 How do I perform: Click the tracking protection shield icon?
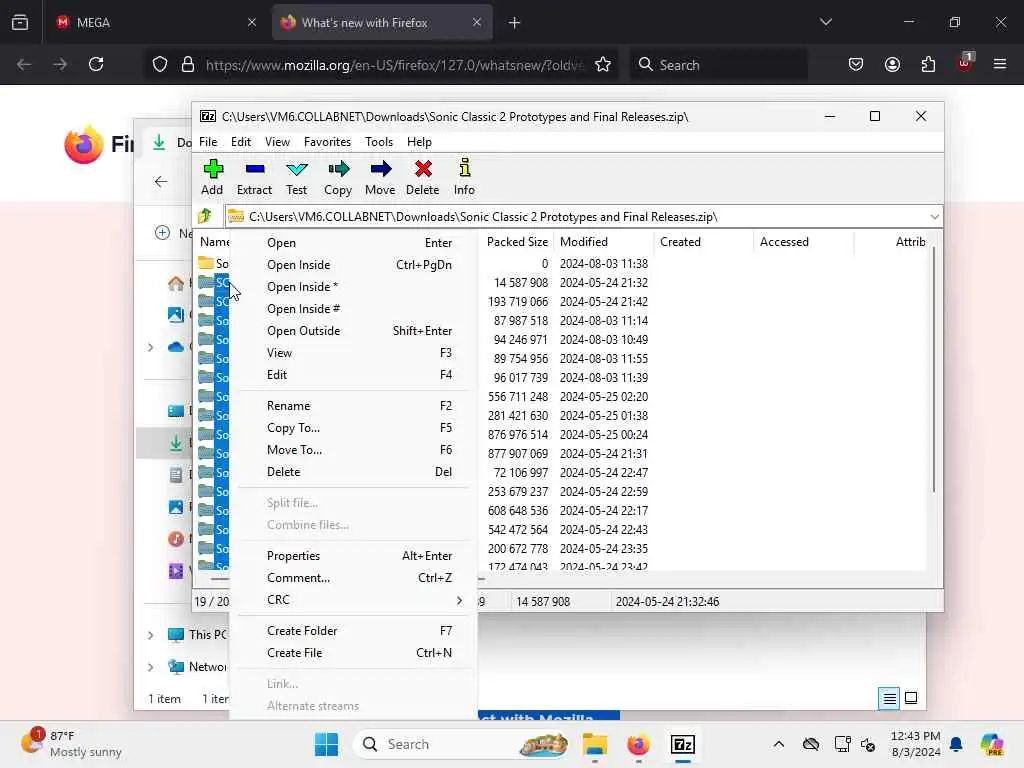[160, 64]
